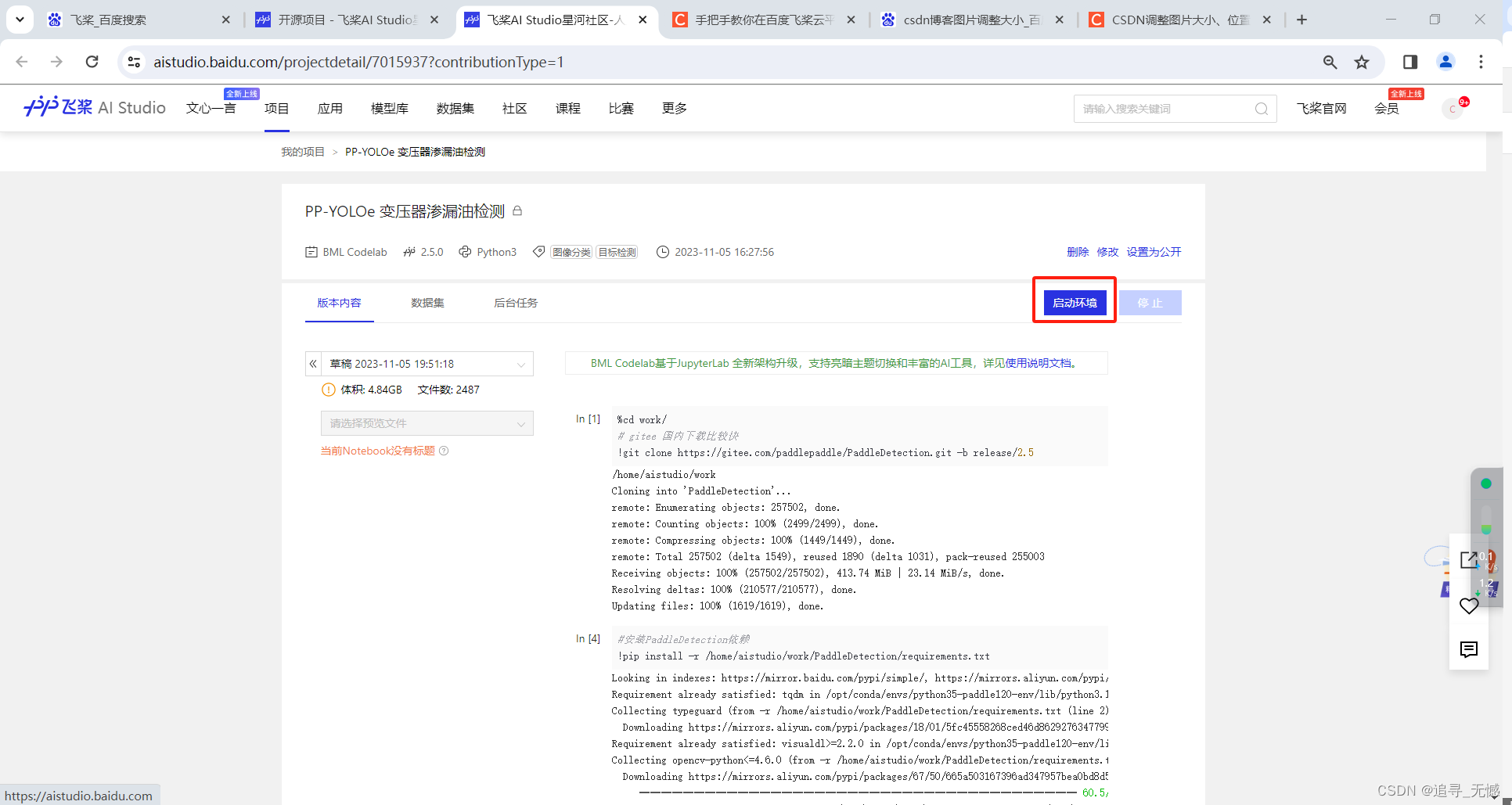Open 课程 in the top navigation

click(x=567, y=108)
